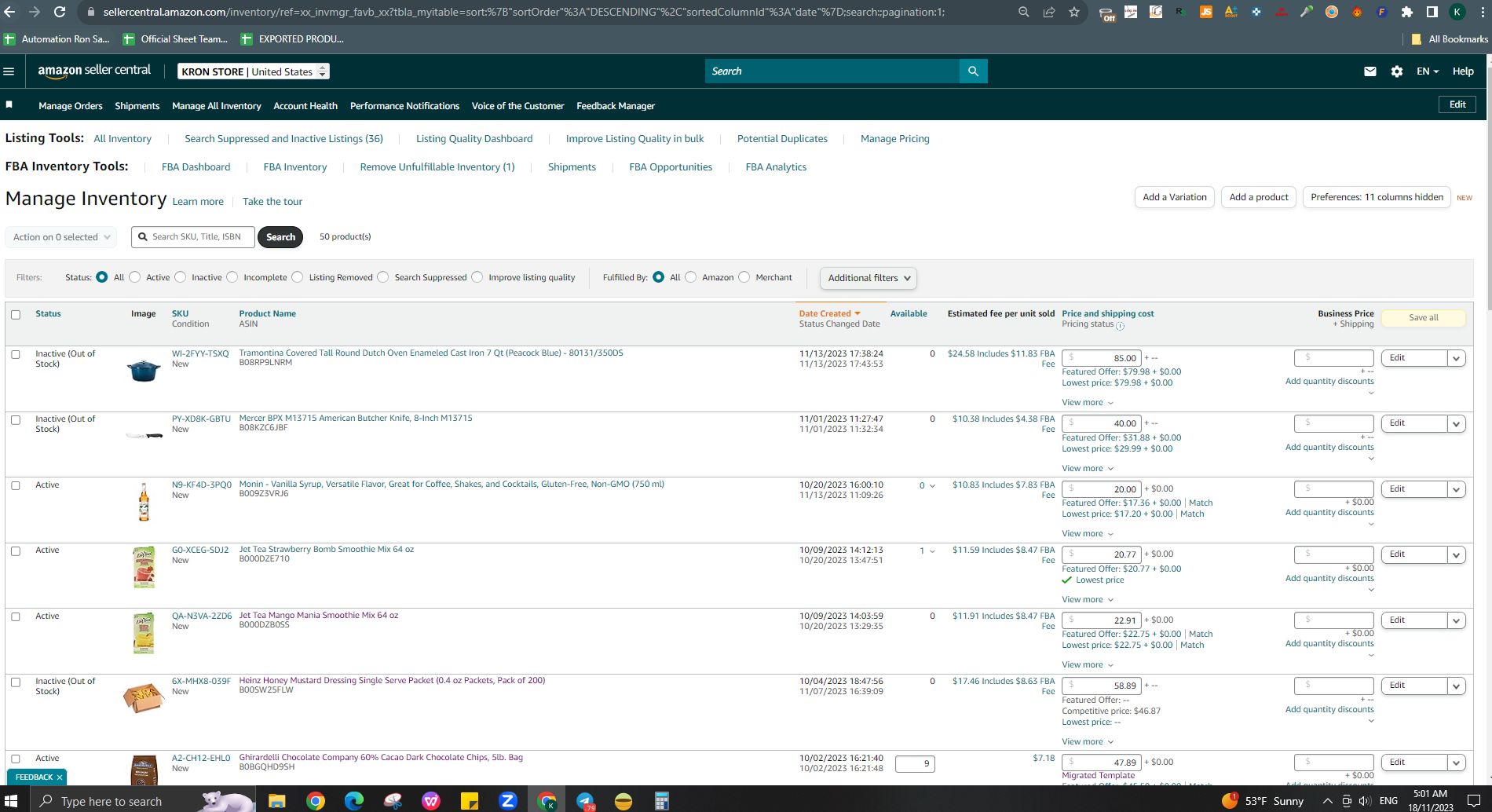
Task: Open the Action on 0 selected dropdown
Action: tap(60, 237)
